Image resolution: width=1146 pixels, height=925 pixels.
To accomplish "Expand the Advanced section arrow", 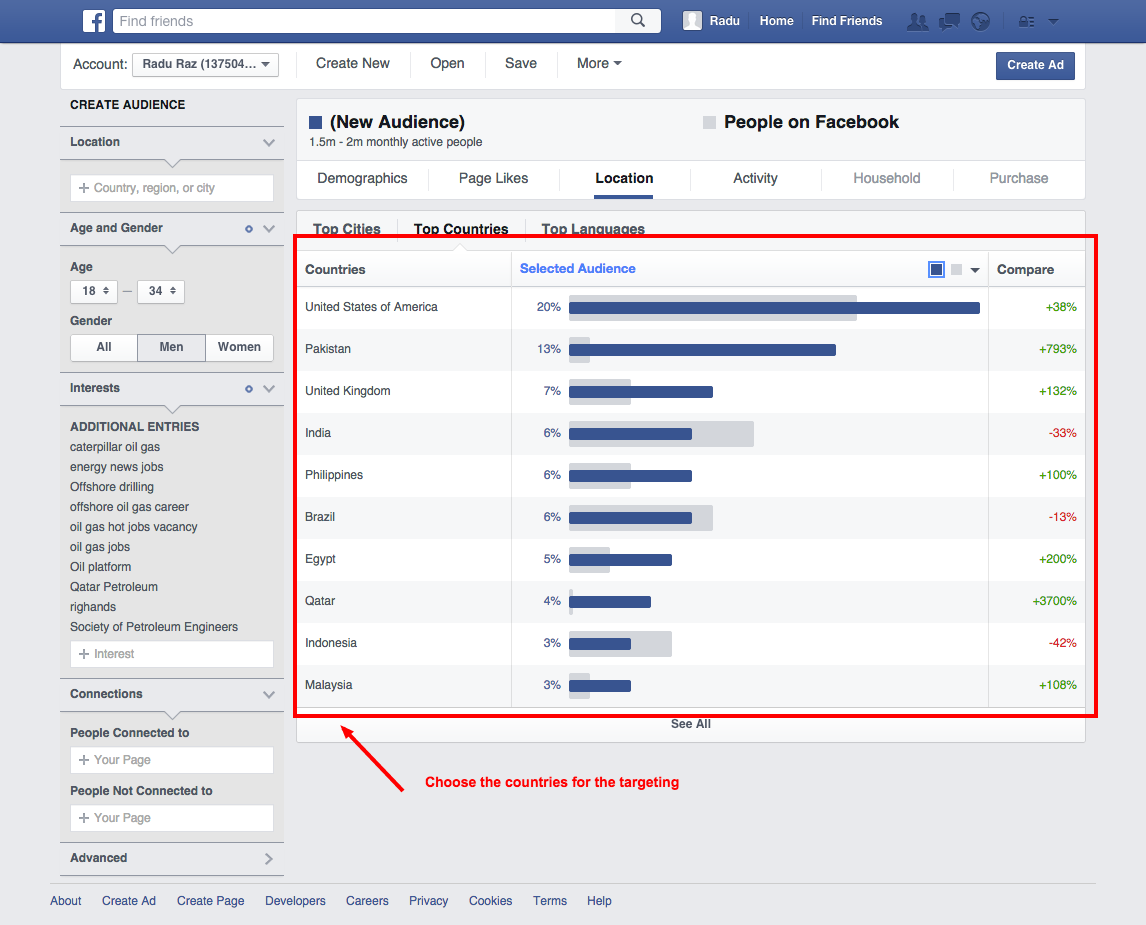I will point(269,859).
